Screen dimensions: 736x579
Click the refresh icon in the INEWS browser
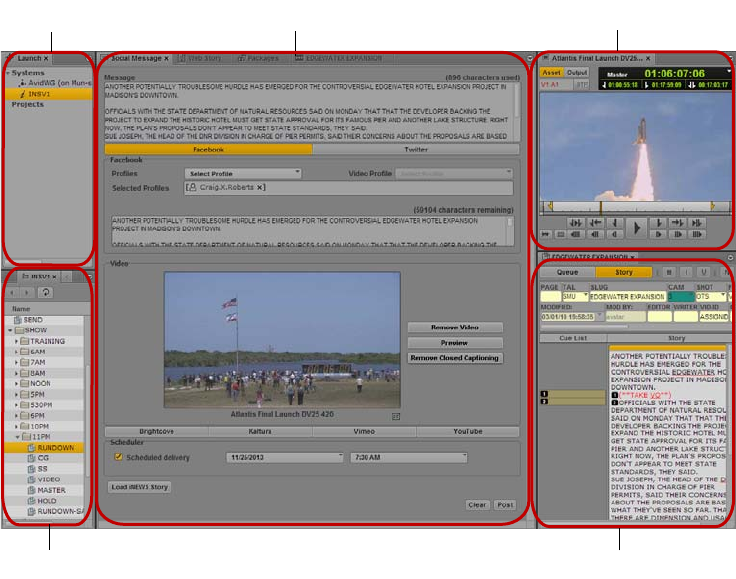tap(46, 292)
